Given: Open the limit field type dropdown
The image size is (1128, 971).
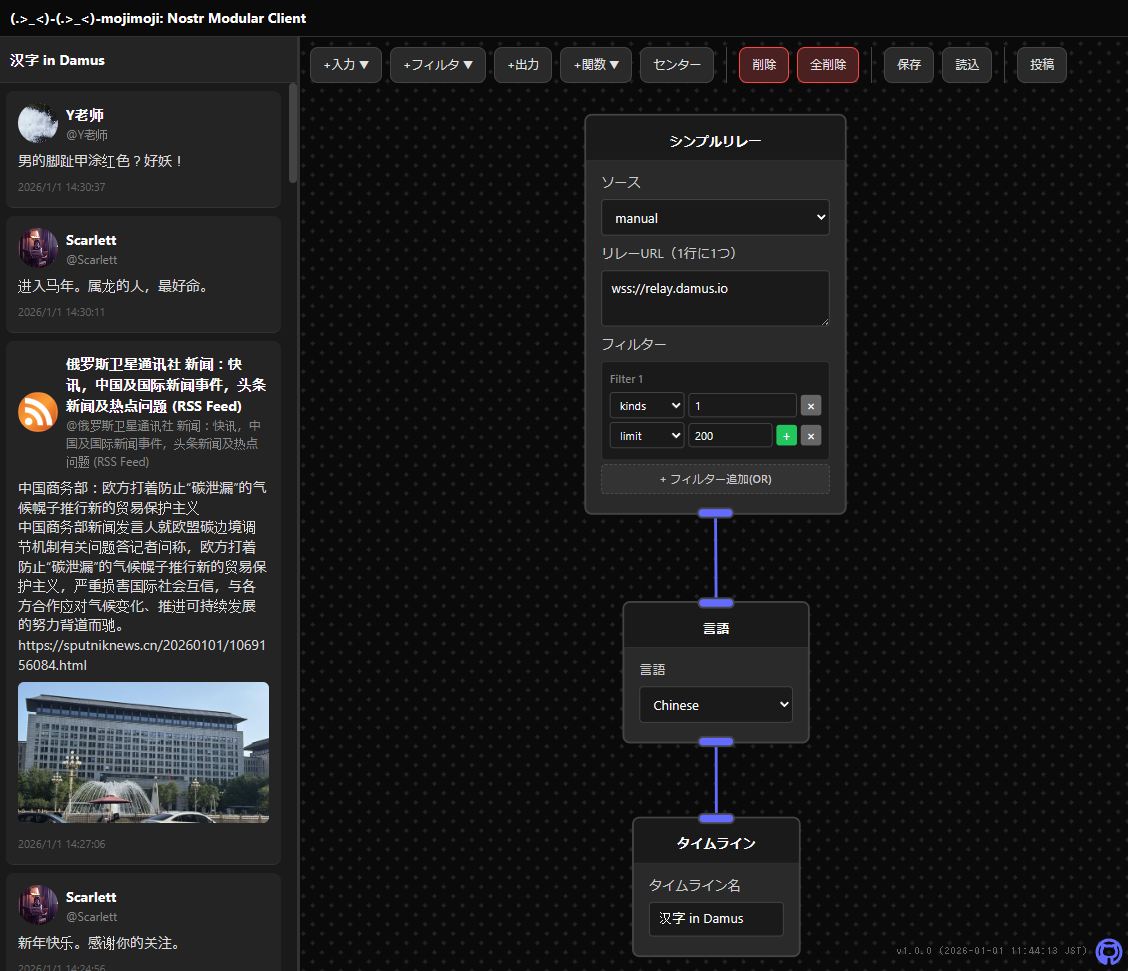Looking at the screenshot, I should (x=647, y=436).
